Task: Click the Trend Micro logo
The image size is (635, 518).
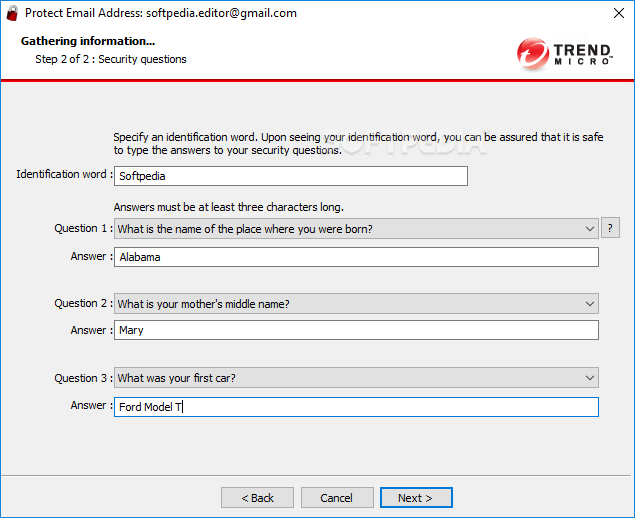Action: (565, 53)
